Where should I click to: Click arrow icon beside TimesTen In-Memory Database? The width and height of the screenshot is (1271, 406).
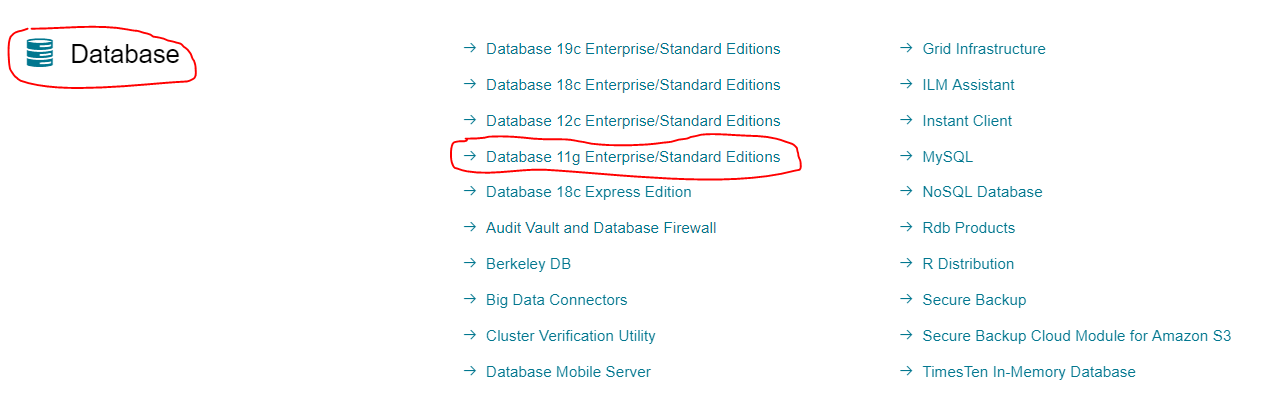906,371
